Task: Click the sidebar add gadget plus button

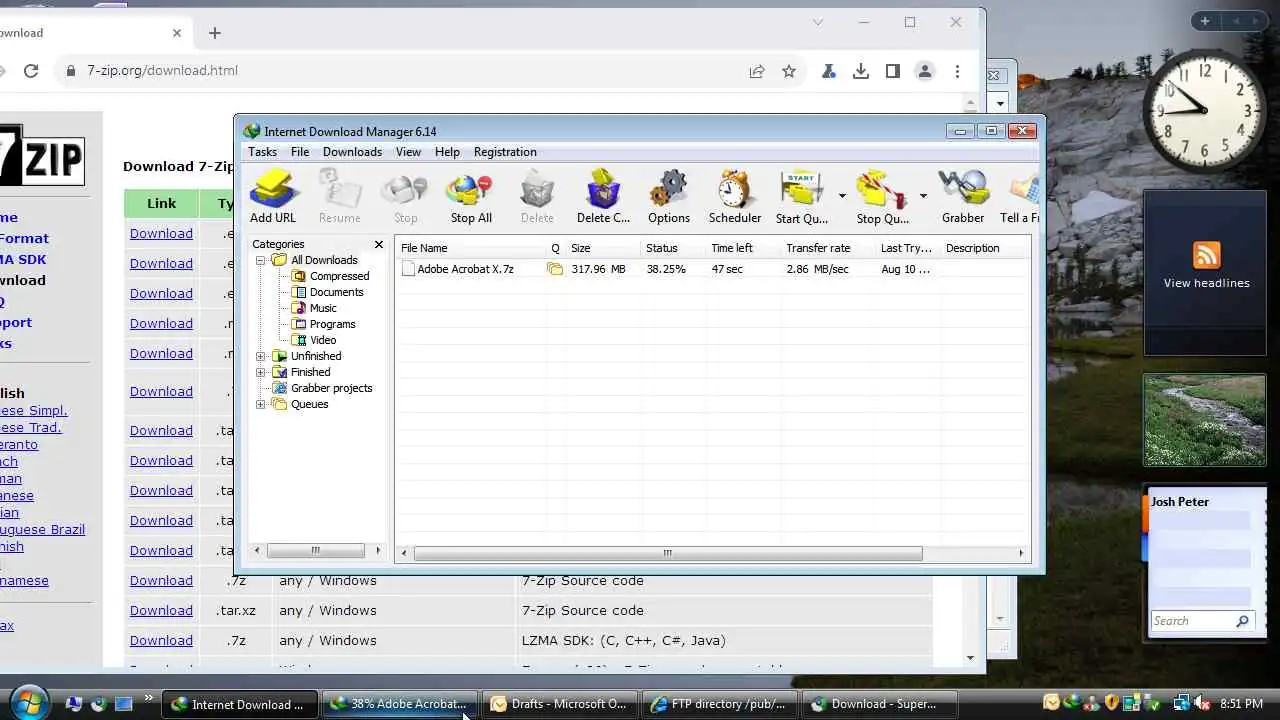Action: [x=1205, y=21]
